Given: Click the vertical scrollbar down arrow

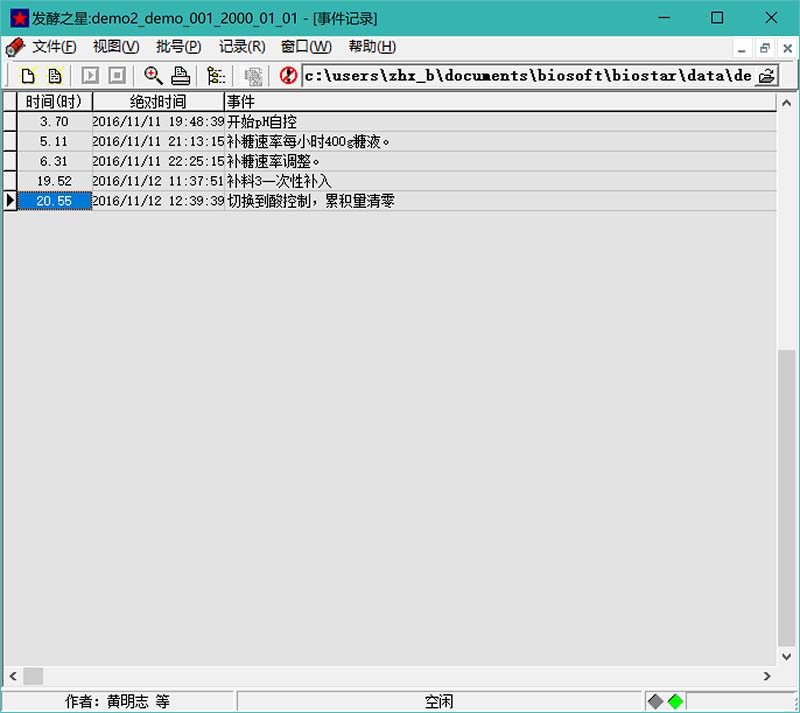Looking at the screenshot, I should pos(788,656).
